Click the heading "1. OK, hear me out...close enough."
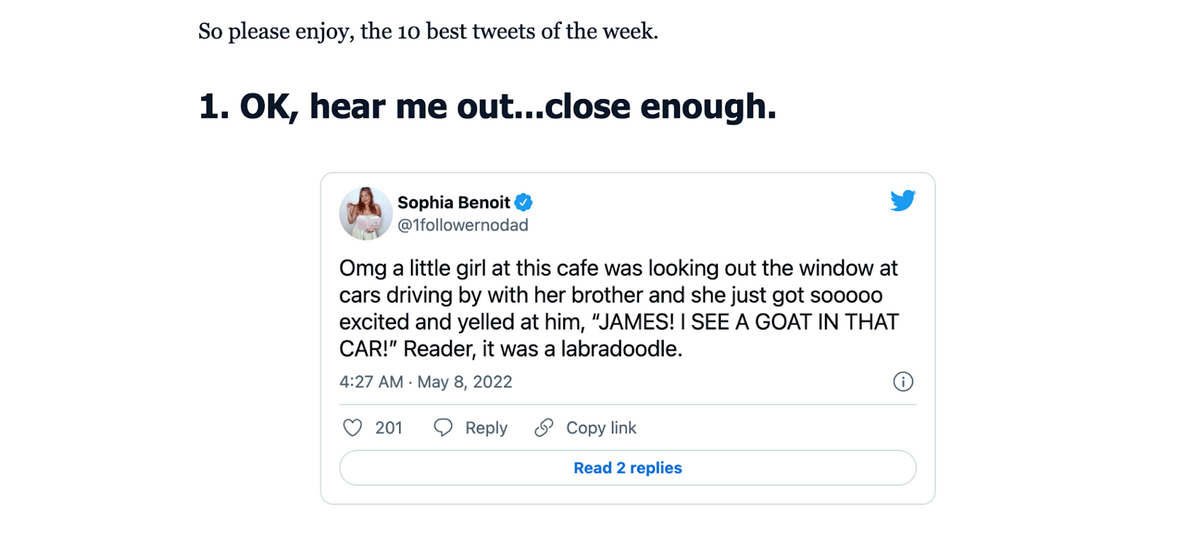Screen dimensions: 1200x539 (x=488, y=104)
